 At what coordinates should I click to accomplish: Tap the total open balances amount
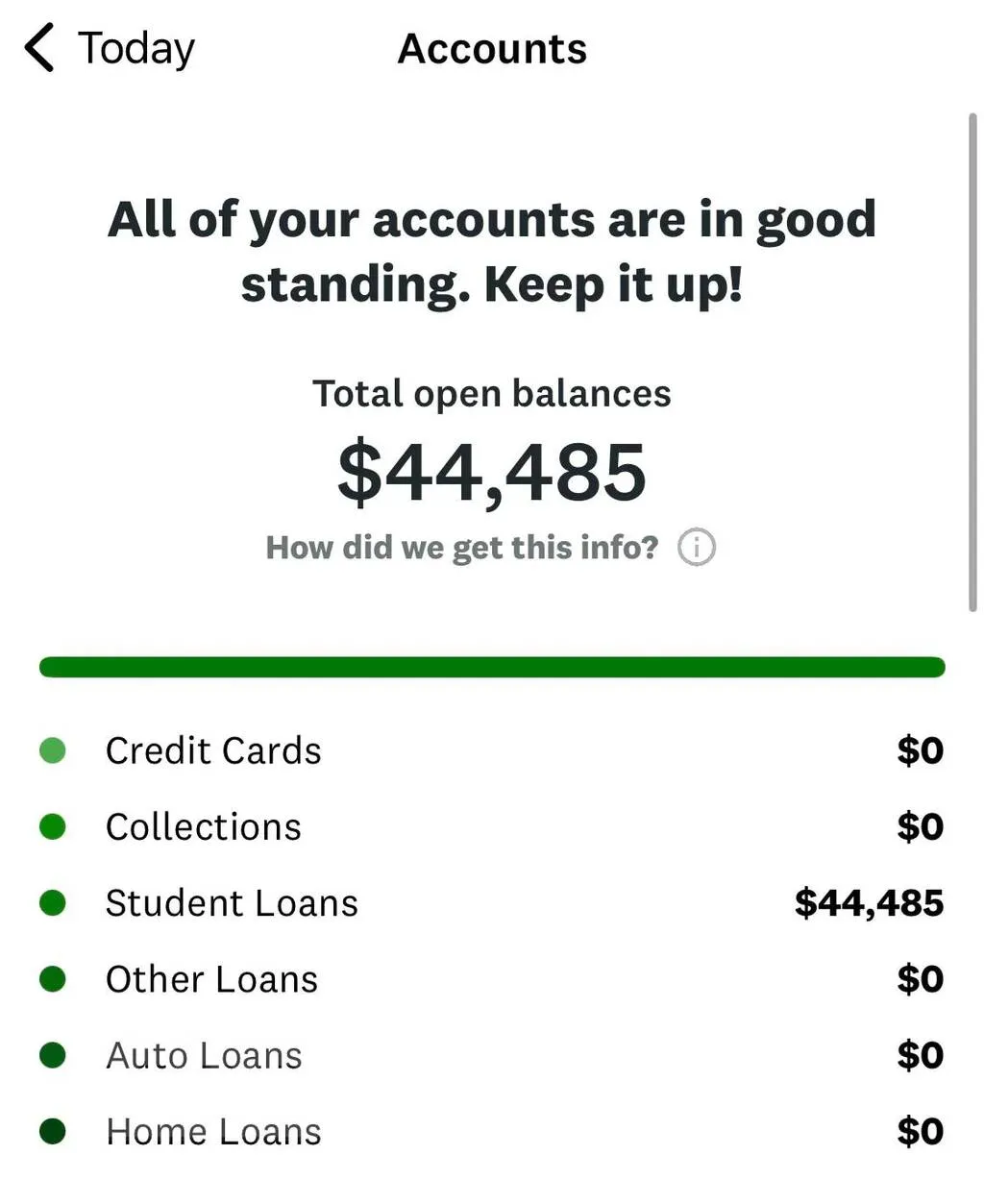coord(492,472)
